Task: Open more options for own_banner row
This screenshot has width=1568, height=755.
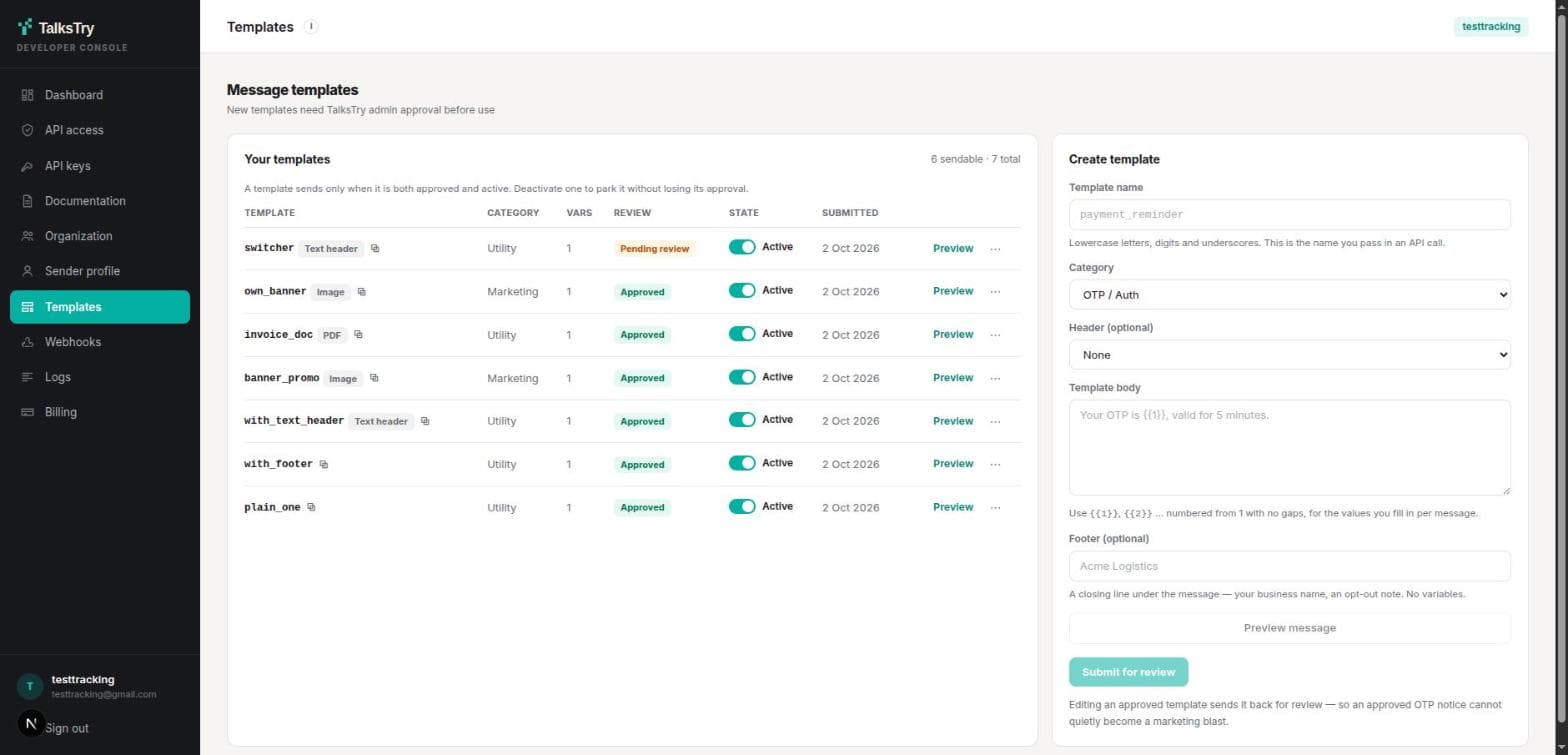Action: coord(995,292)
